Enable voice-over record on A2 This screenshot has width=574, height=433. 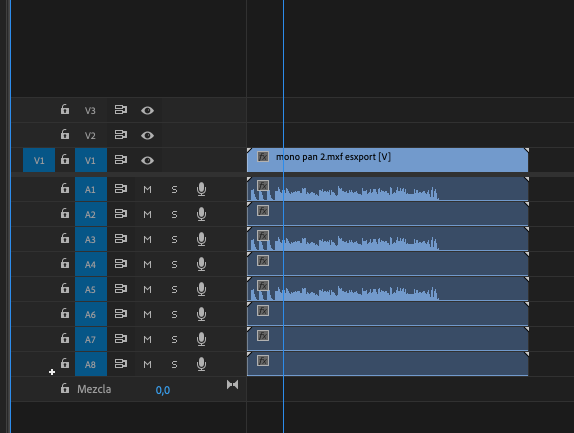pyautogui.click(x=201, y=214)
